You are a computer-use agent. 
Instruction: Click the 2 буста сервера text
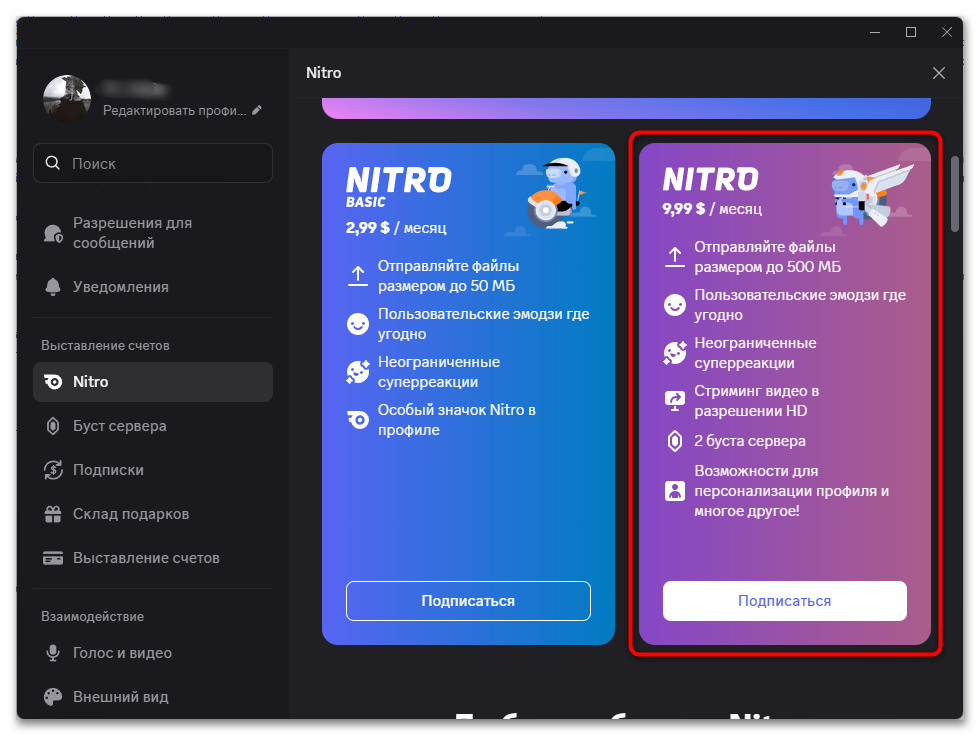[750, 441]
